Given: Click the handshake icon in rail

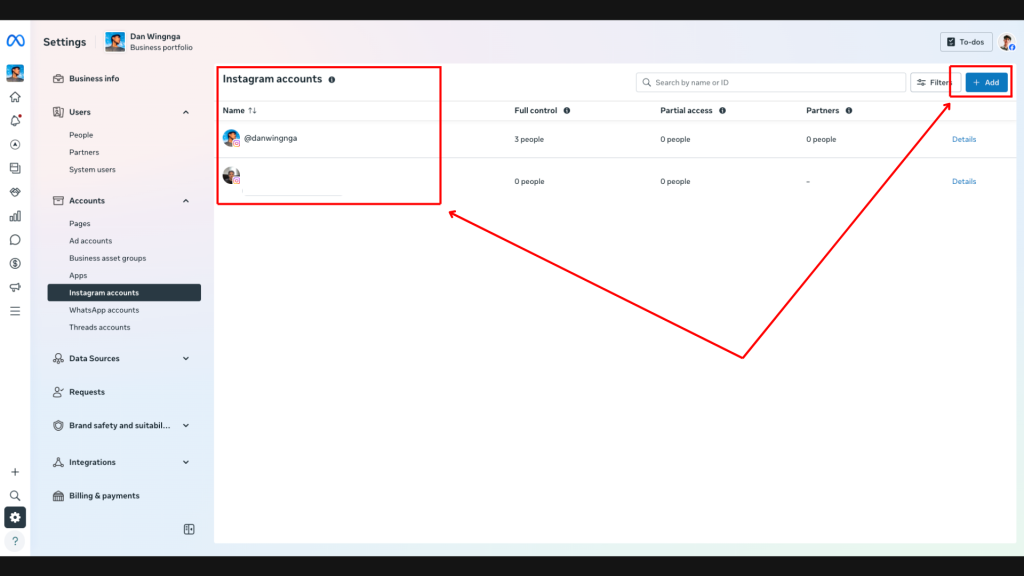Looking at the screenshot, I should point(15,192).
